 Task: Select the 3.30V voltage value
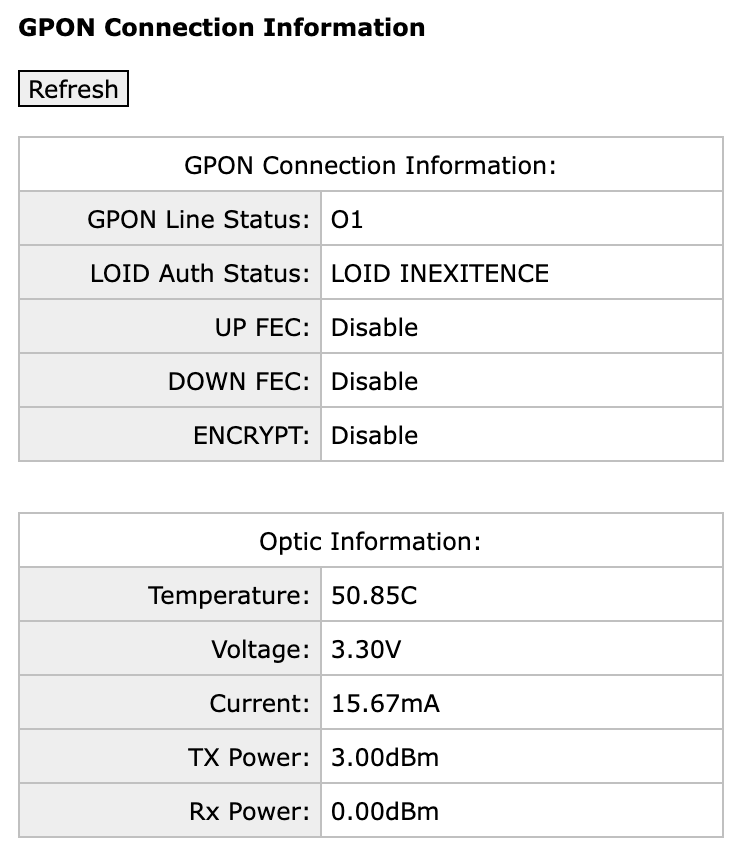pyautogui.click(x=366, y=649)
